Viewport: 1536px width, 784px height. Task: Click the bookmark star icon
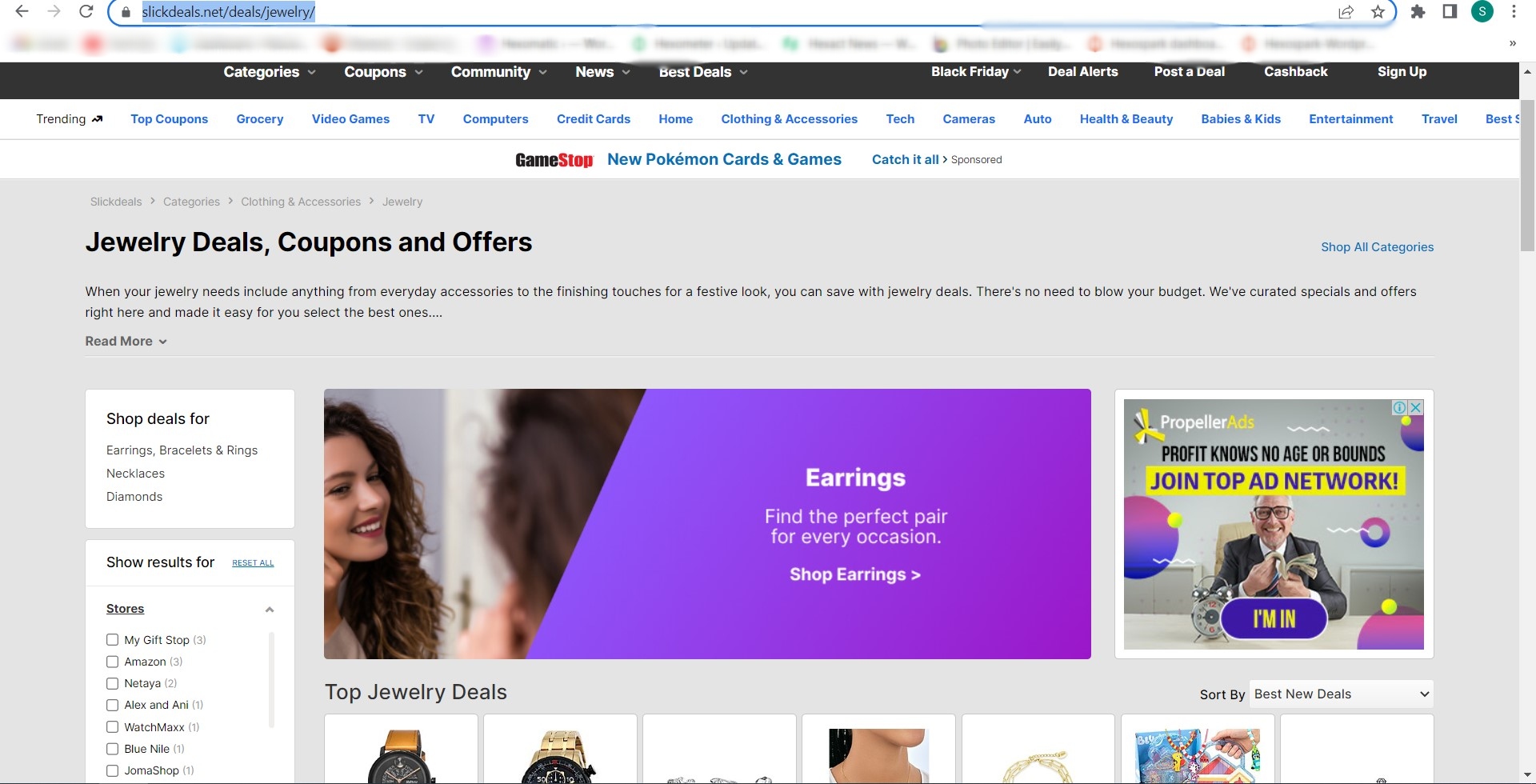pyautogui.click(x=1378, y=12)
